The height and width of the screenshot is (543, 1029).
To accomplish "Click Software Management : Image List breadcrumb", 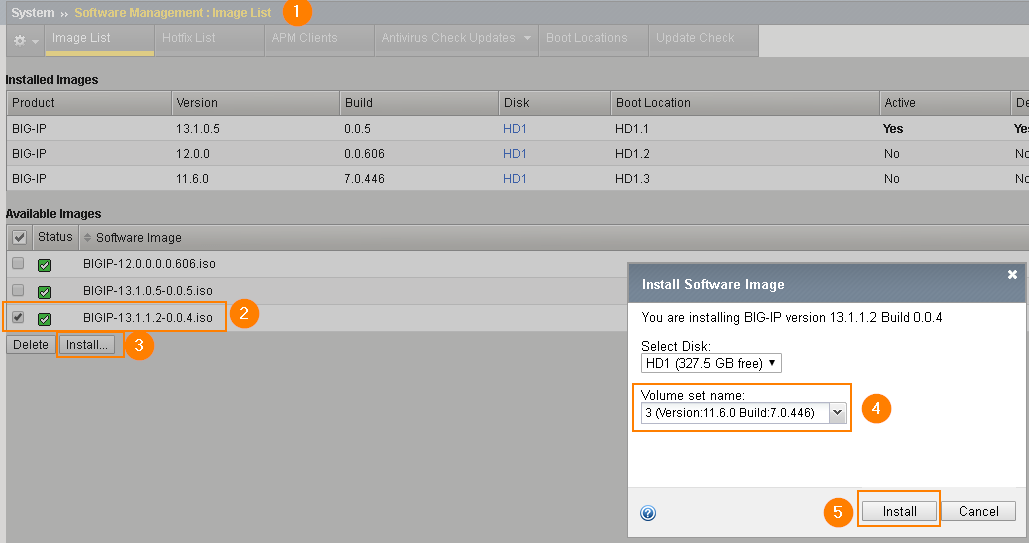I will (173, 13).
